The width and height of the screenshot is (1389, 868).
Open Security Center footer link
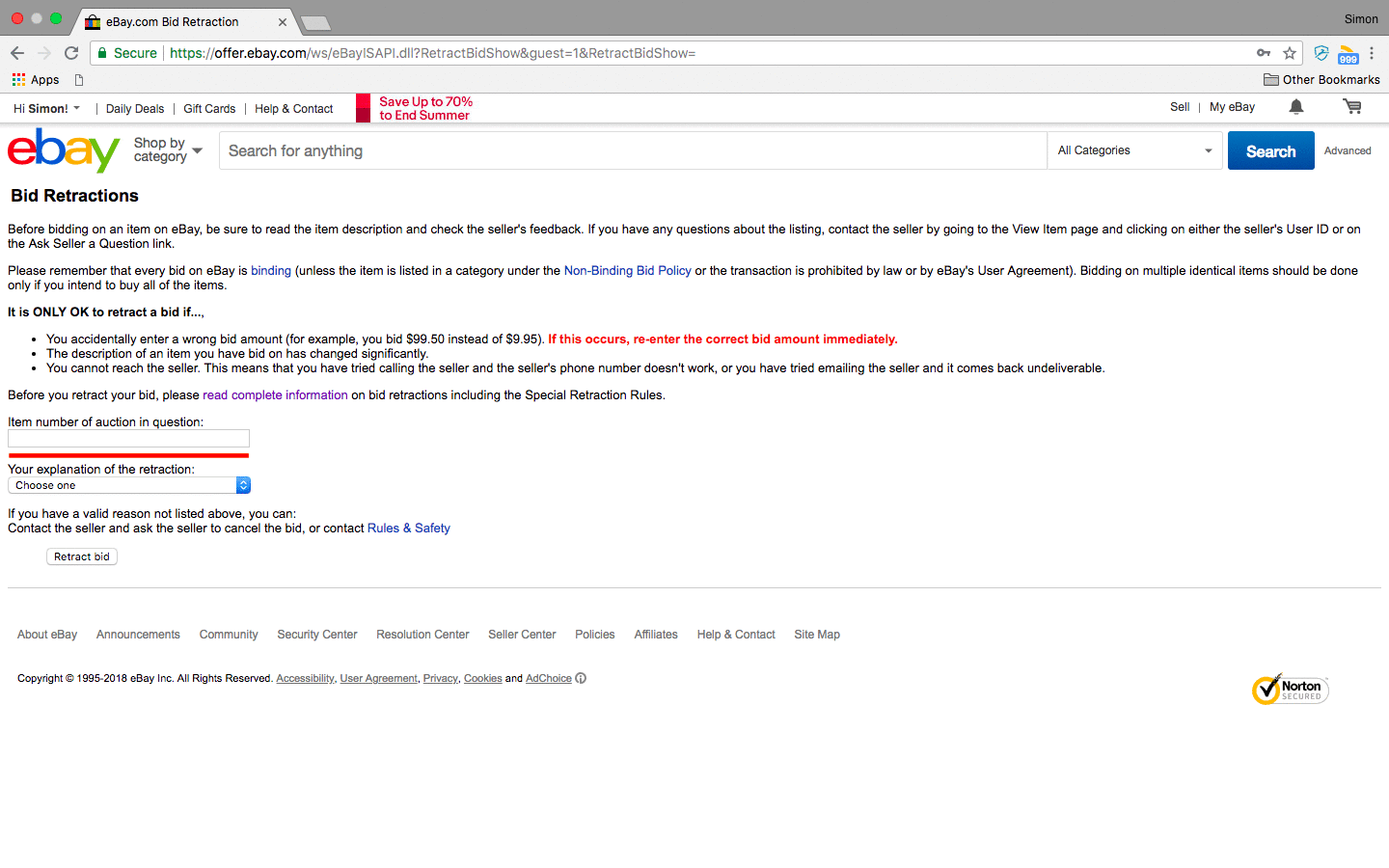[x=317, y=635]
